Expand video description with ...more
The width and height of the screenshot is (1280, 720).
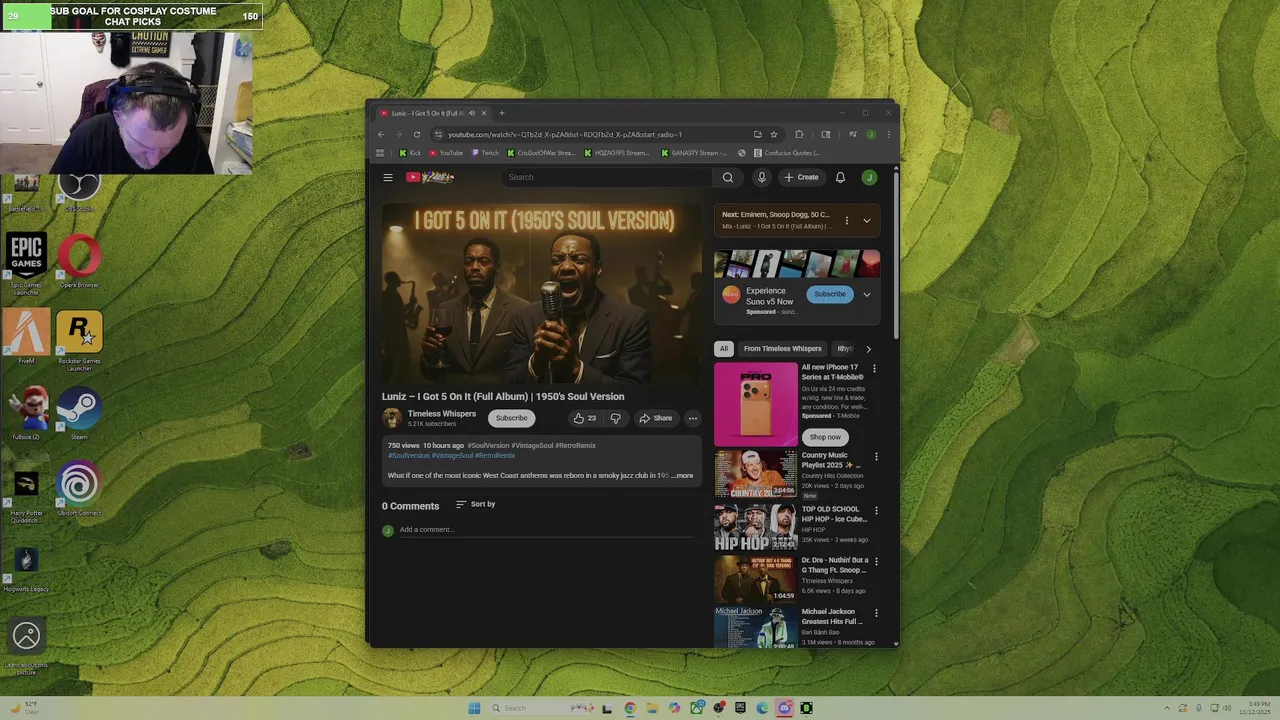click(683, 476)
